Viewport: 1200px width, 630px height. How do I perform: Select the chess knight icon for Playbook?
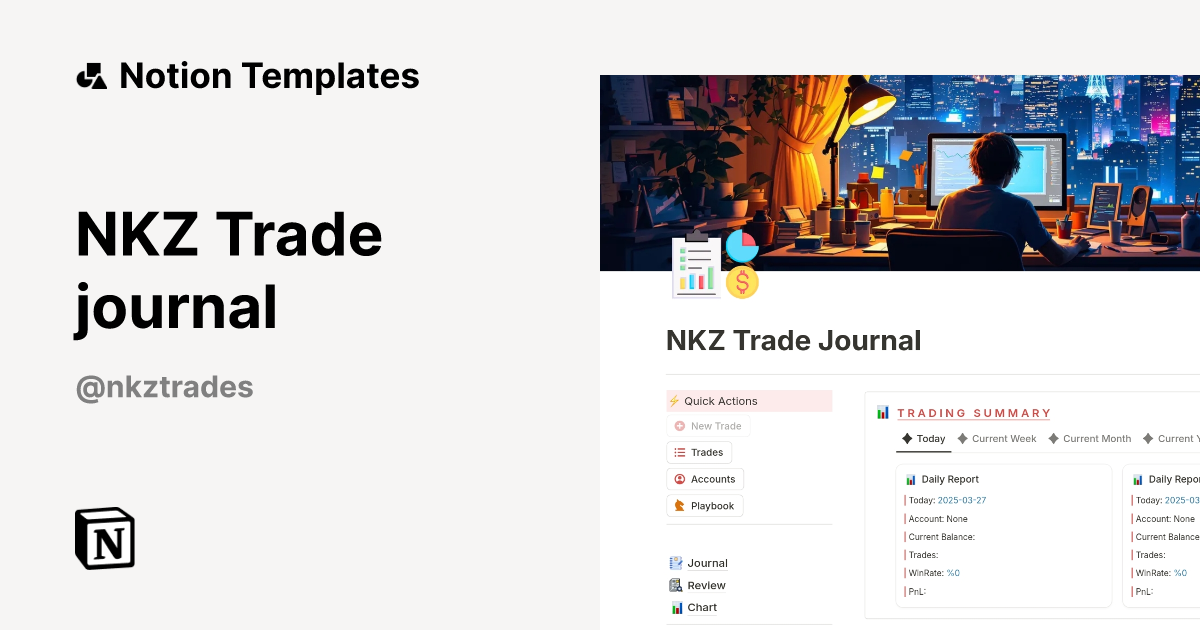pyautogui.click(x=678, y=506)
